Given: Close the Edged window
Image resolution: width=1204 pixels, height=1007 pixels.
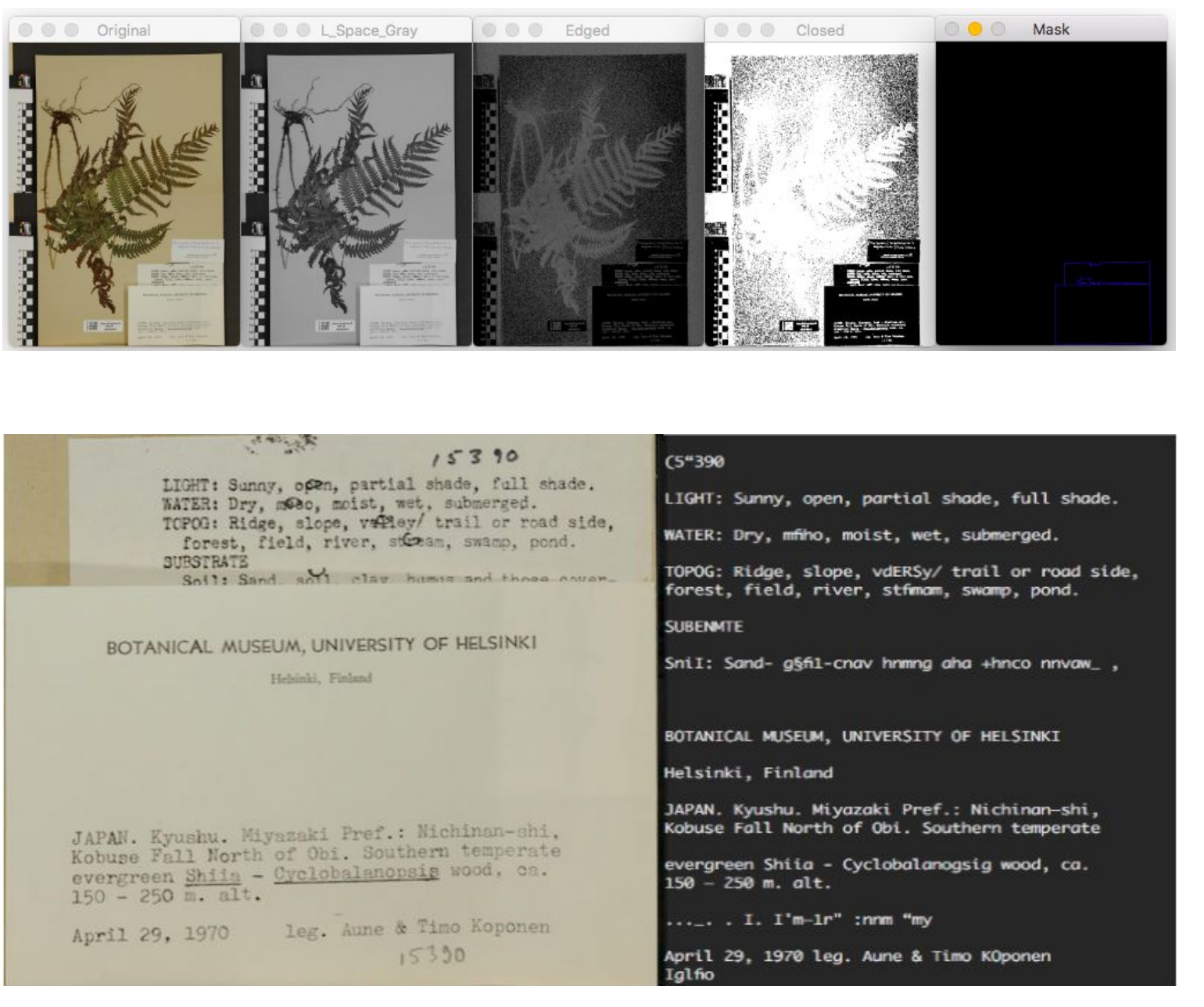Looking at the screenshot, I should click(489, 30).
